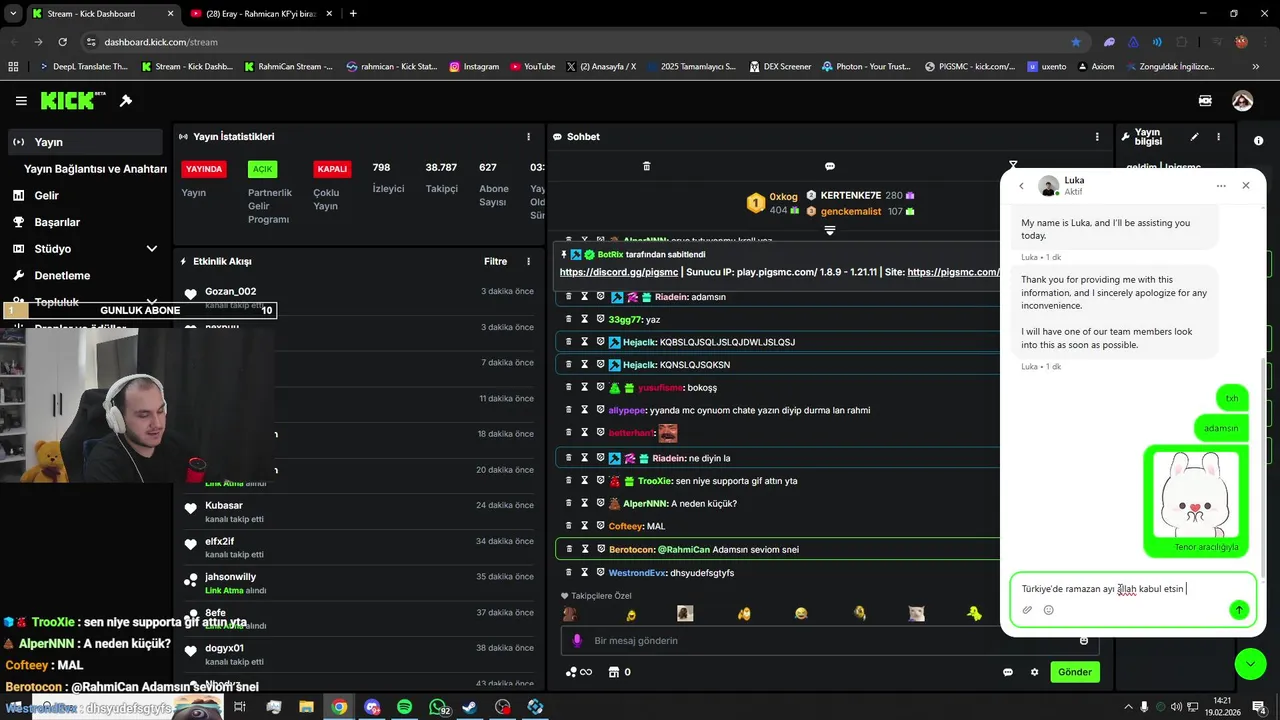Screen dimensions: 1280x720
Task: Click the trash icon in the Sohbet toolbar
Action: pos(646,166)
